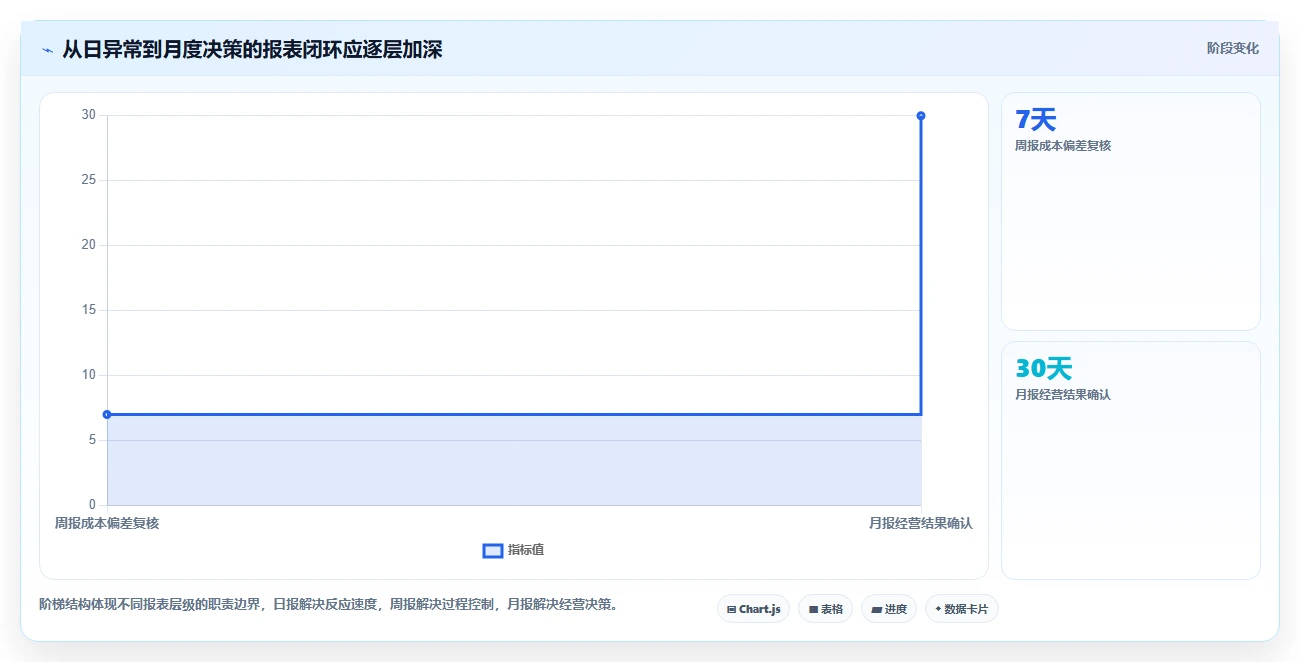Click the 阶段变化 label in the header
The image size is (1300, 662).
point(1232,48)
